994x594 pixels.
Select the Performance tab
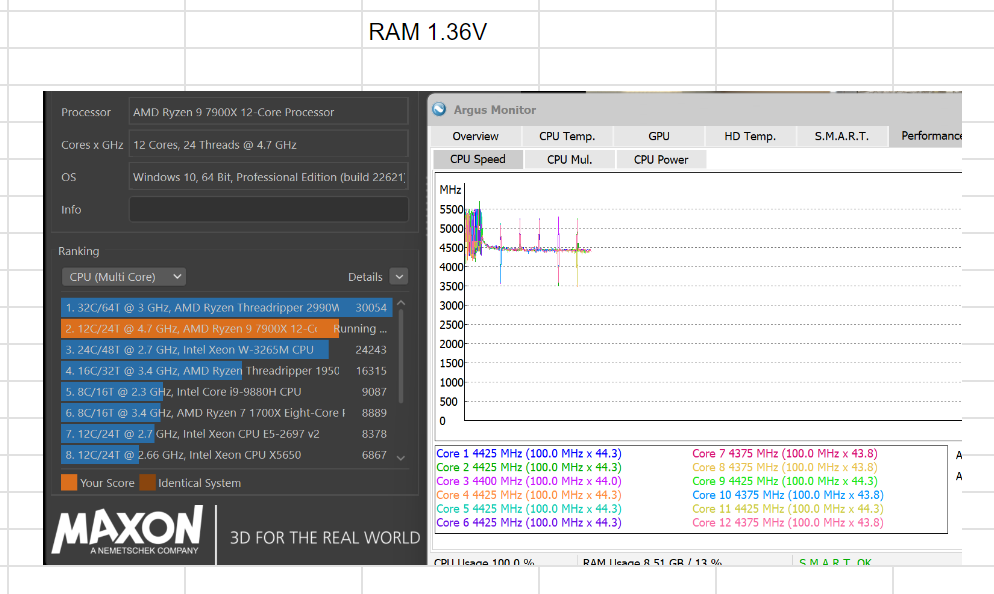click(x=926, y=136)
